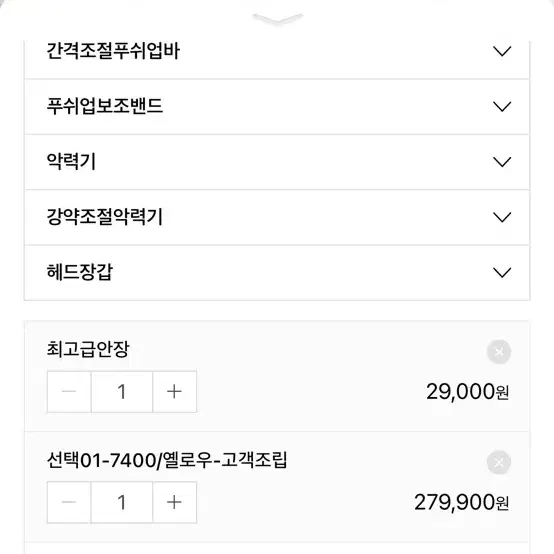
Task: Decrease 선택01-7400 quantity with minus icon
Action: click(69, 502)
